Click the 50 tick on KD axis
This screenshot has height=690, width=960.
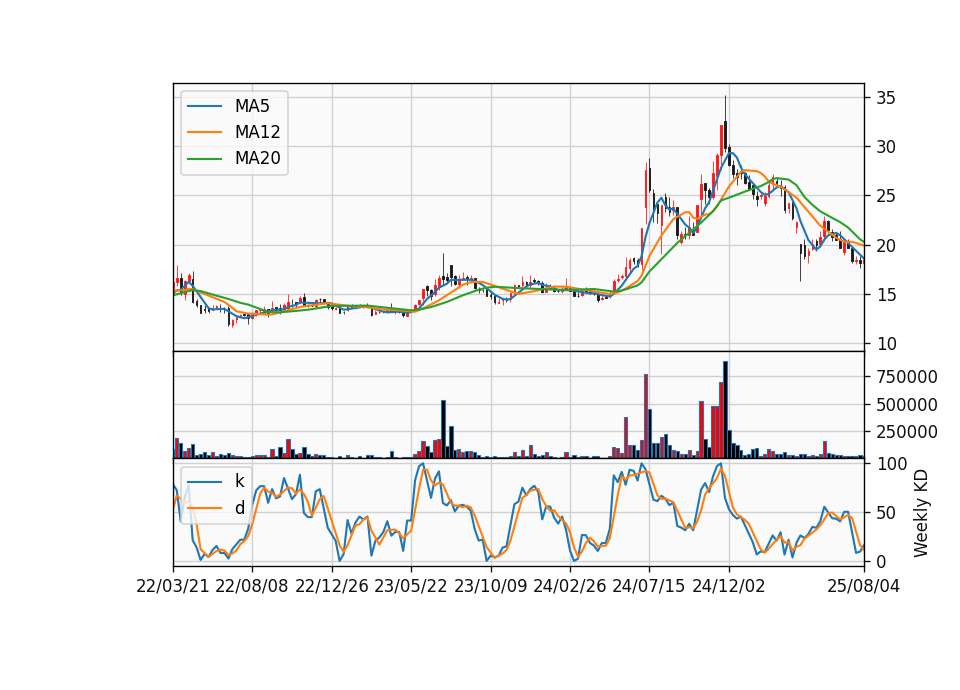(x=886, y=513)
